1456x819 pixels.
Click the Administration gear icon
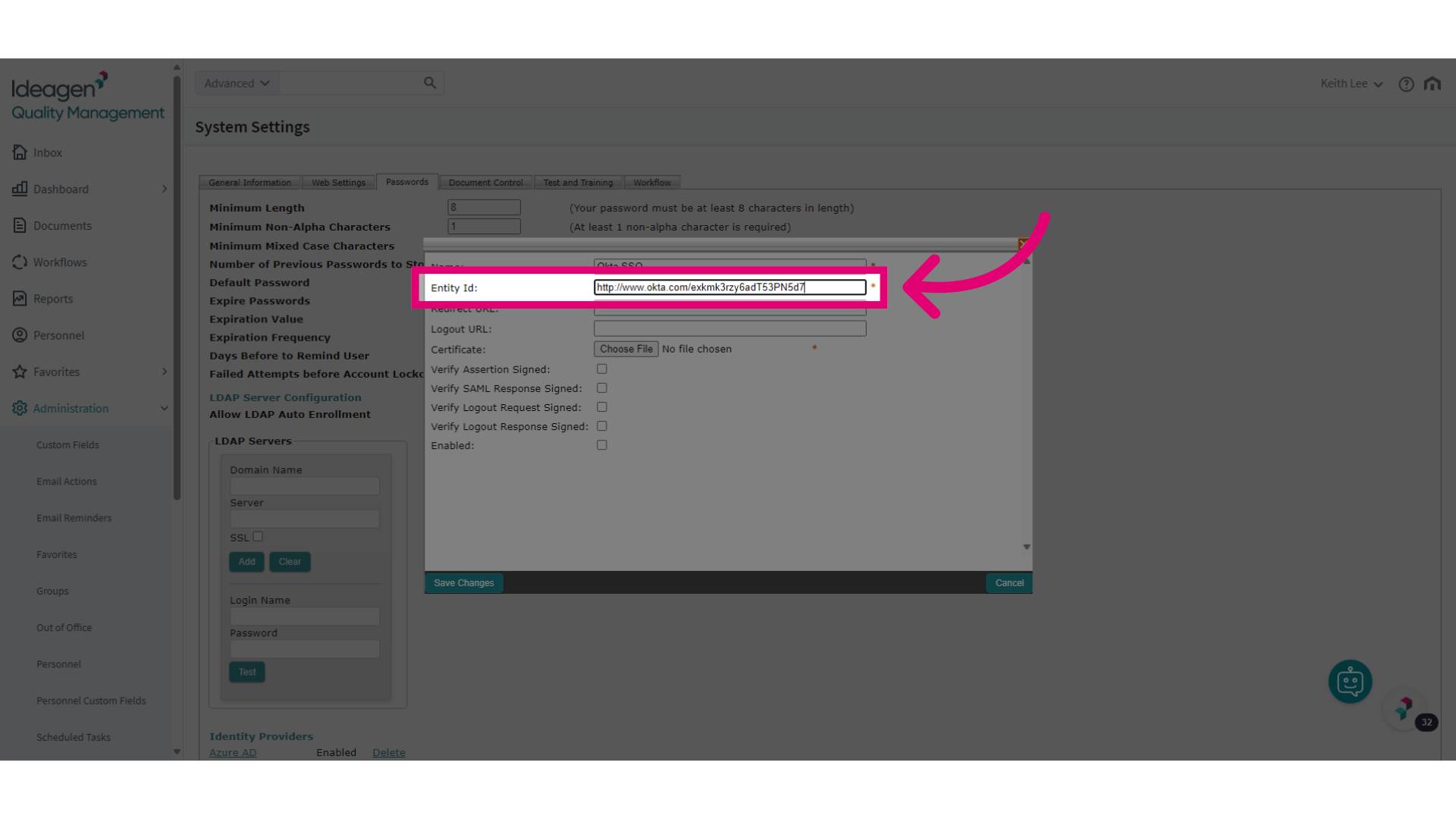tap(20, 408)
